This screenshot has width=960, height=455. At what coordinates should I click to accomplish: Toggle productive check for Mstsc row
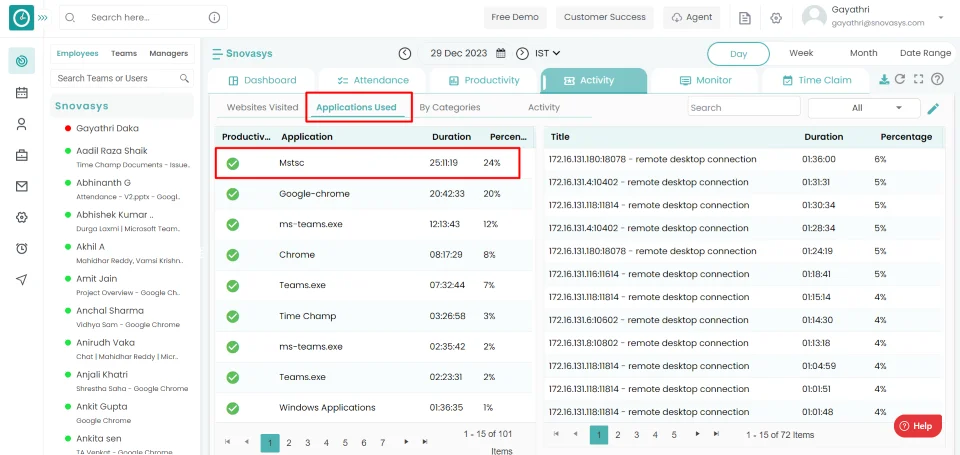[233, 164]
